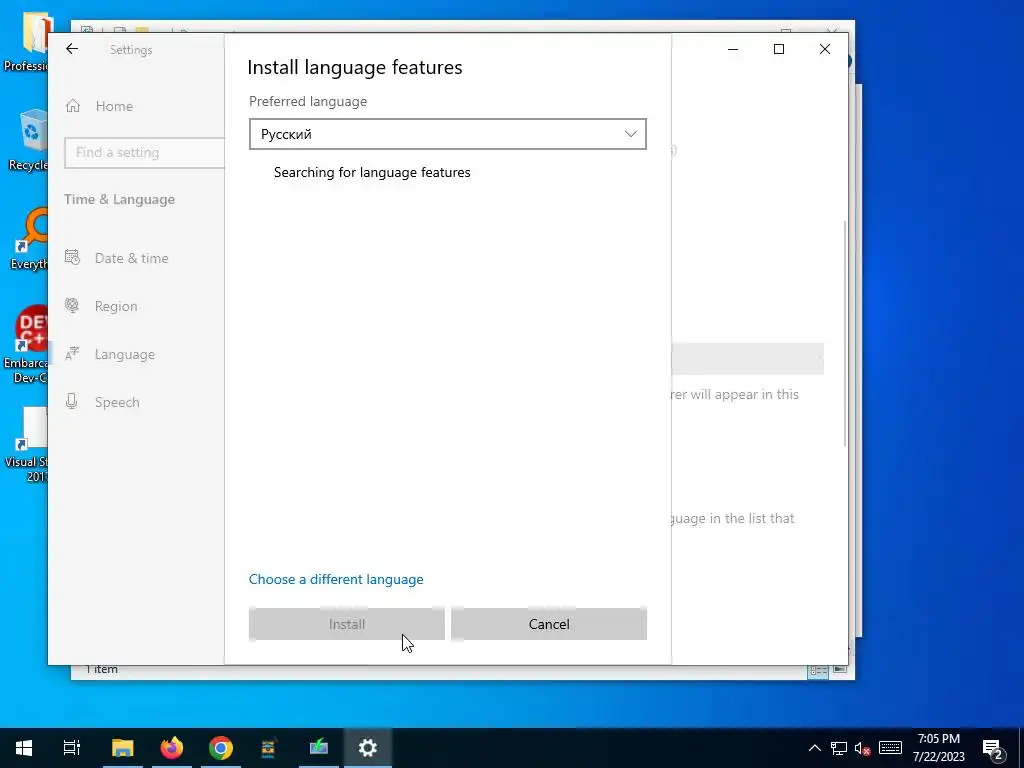This screenshot has width=1024, height=768.
Task: Click the Install button
Action: pyautogui.click(x=346, y=624)
